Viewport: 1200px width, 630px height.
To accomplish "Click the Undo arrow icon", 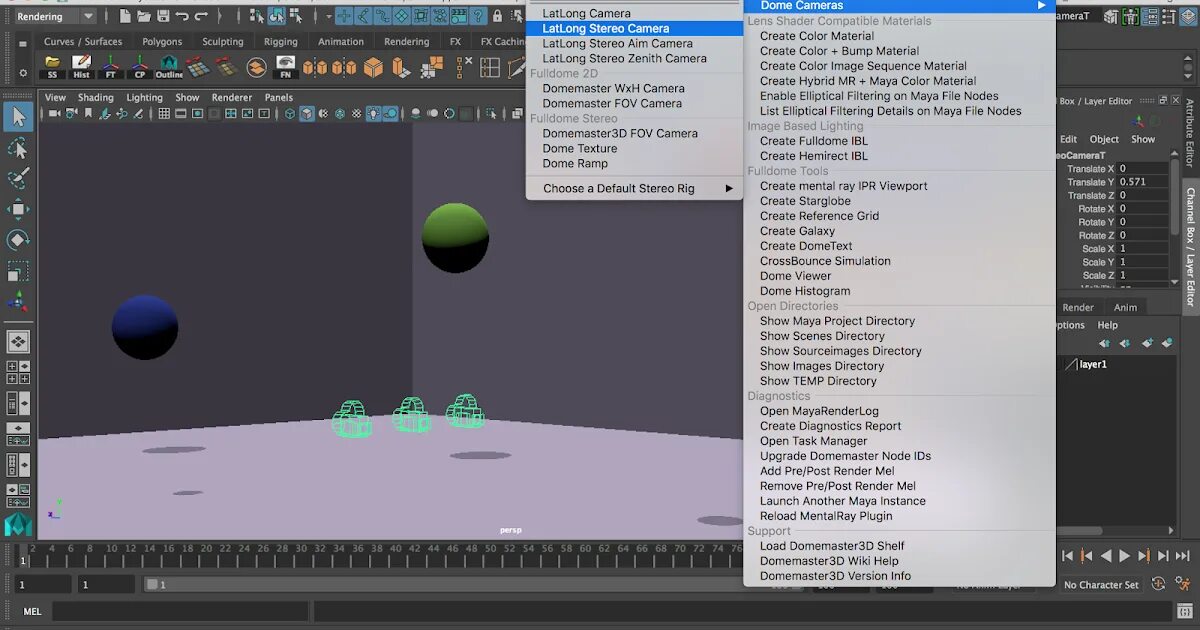I will click(182, 16).
